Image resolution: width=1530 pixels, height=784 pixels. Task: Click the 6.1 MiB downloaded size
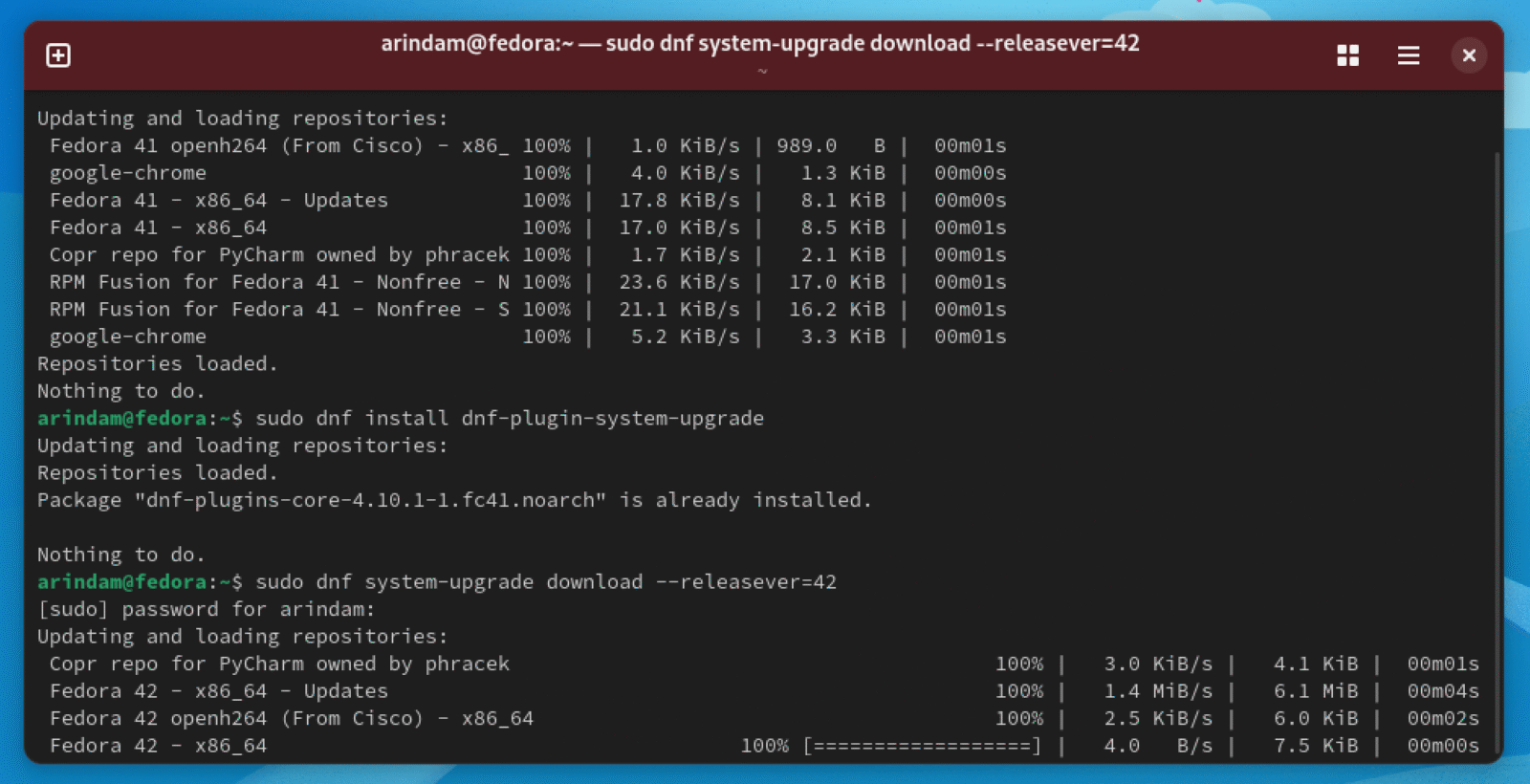click(x=1316, y=691)
